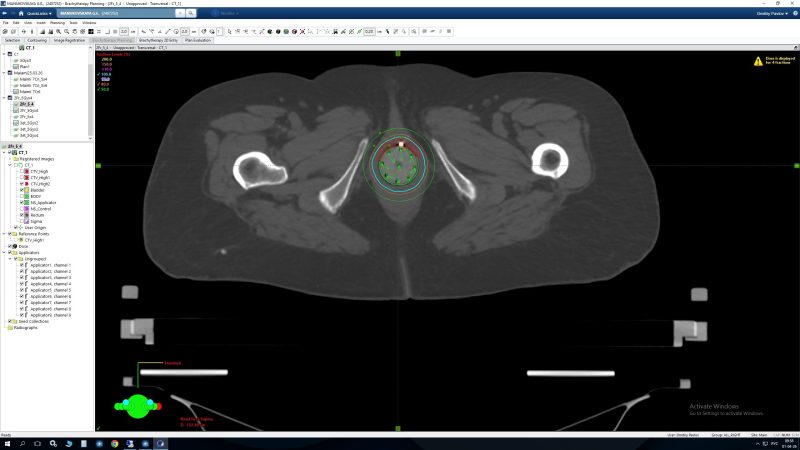Click the Windows Start button
The image size is (800, 450).
tap(5, 443)
